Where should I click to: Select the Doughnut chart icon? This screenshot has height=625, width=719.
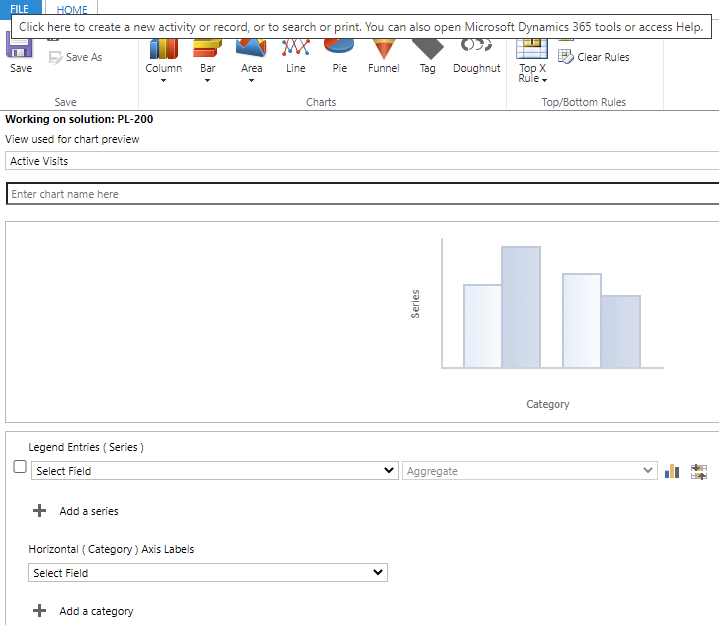[x=476, y=46]
